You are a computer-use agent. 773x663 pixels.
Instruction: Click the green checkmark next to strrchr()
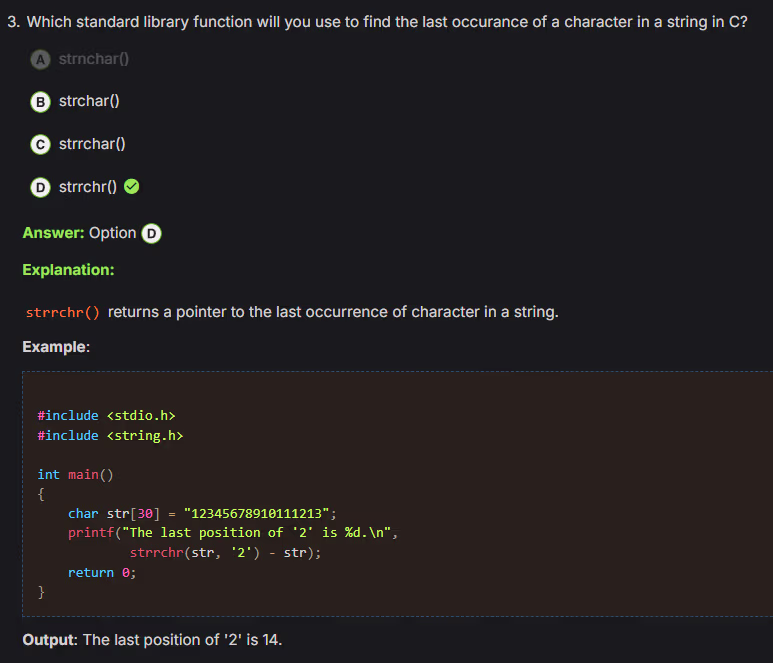[x=132, y=186]
